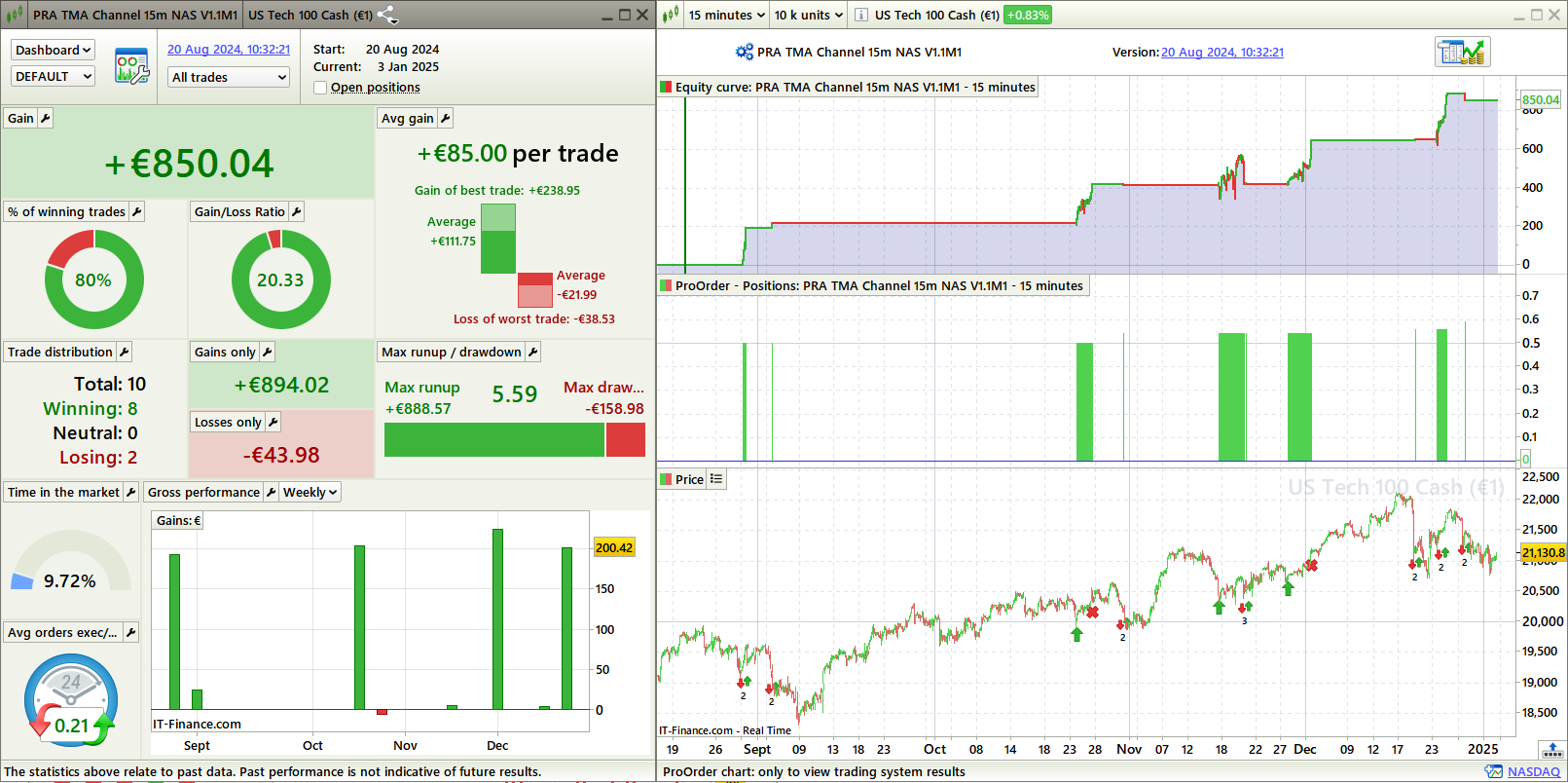Select the Price panel title
This screenshot has height=783, width=1568.
pos(689,479)
